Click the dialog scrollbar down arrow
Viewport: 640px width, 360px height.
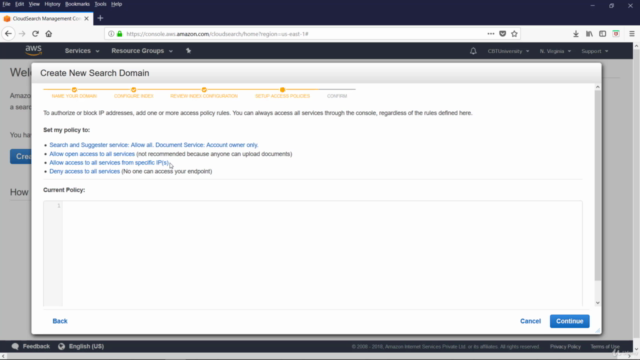pos(598,303)
